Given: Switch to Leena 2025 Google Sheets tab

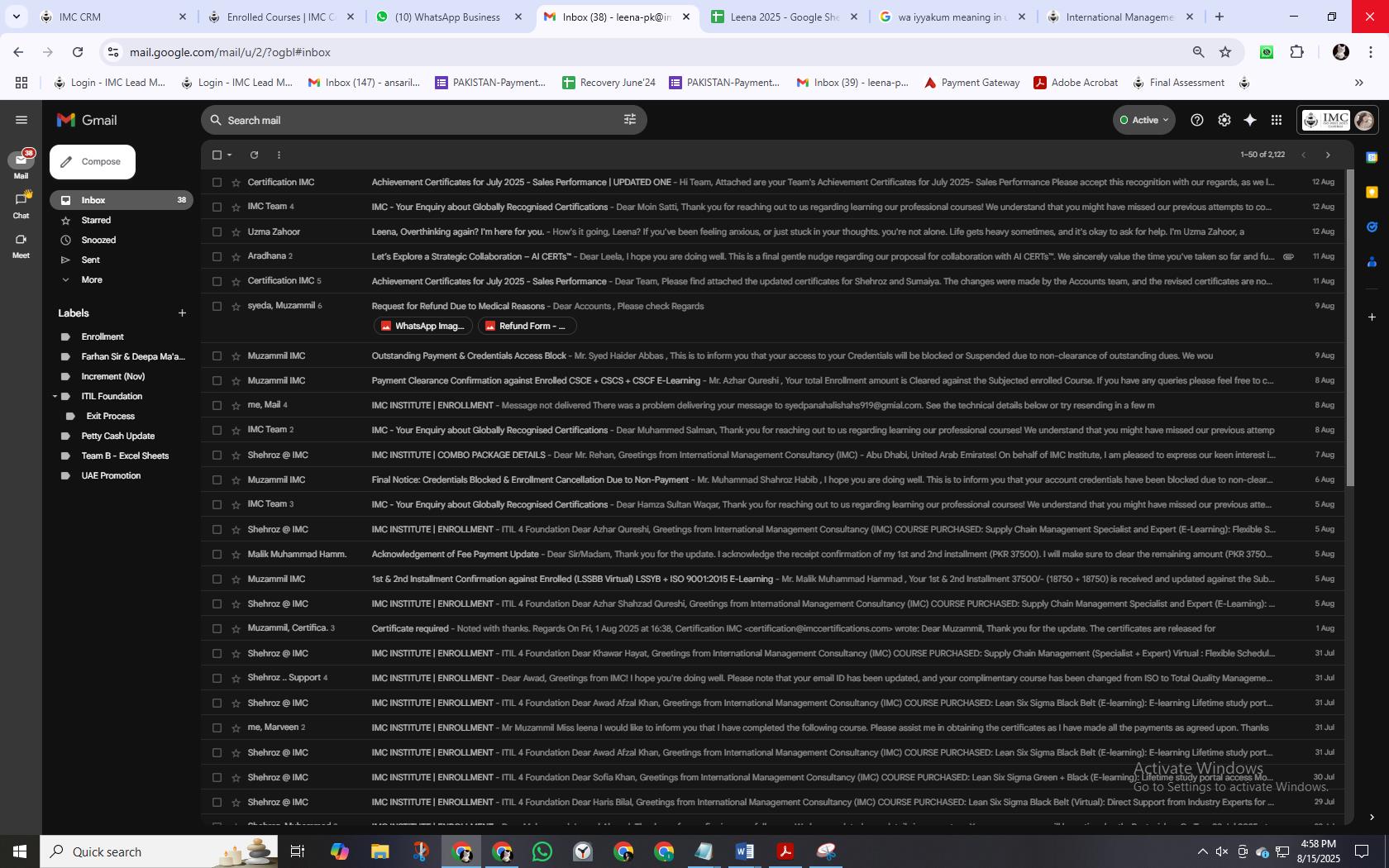Looking at the screenshot, I should [784, 17].
